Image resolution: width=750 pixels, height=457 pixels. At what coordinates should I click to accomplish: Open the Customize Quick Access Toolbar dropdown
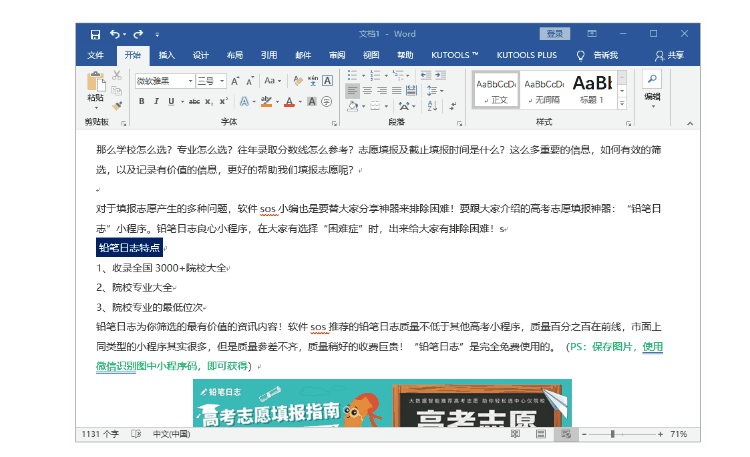coord(157,34)
